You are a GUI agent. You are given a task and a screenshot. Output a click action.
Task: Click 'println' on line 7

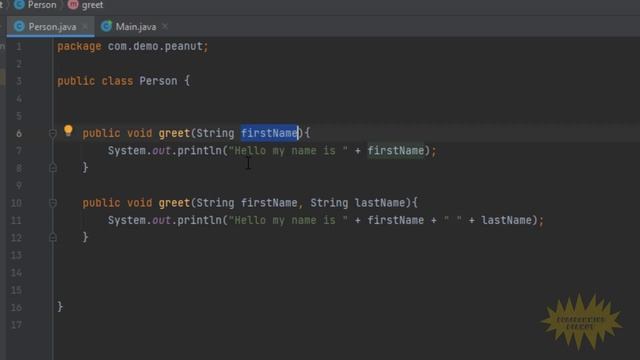[200, 151]
